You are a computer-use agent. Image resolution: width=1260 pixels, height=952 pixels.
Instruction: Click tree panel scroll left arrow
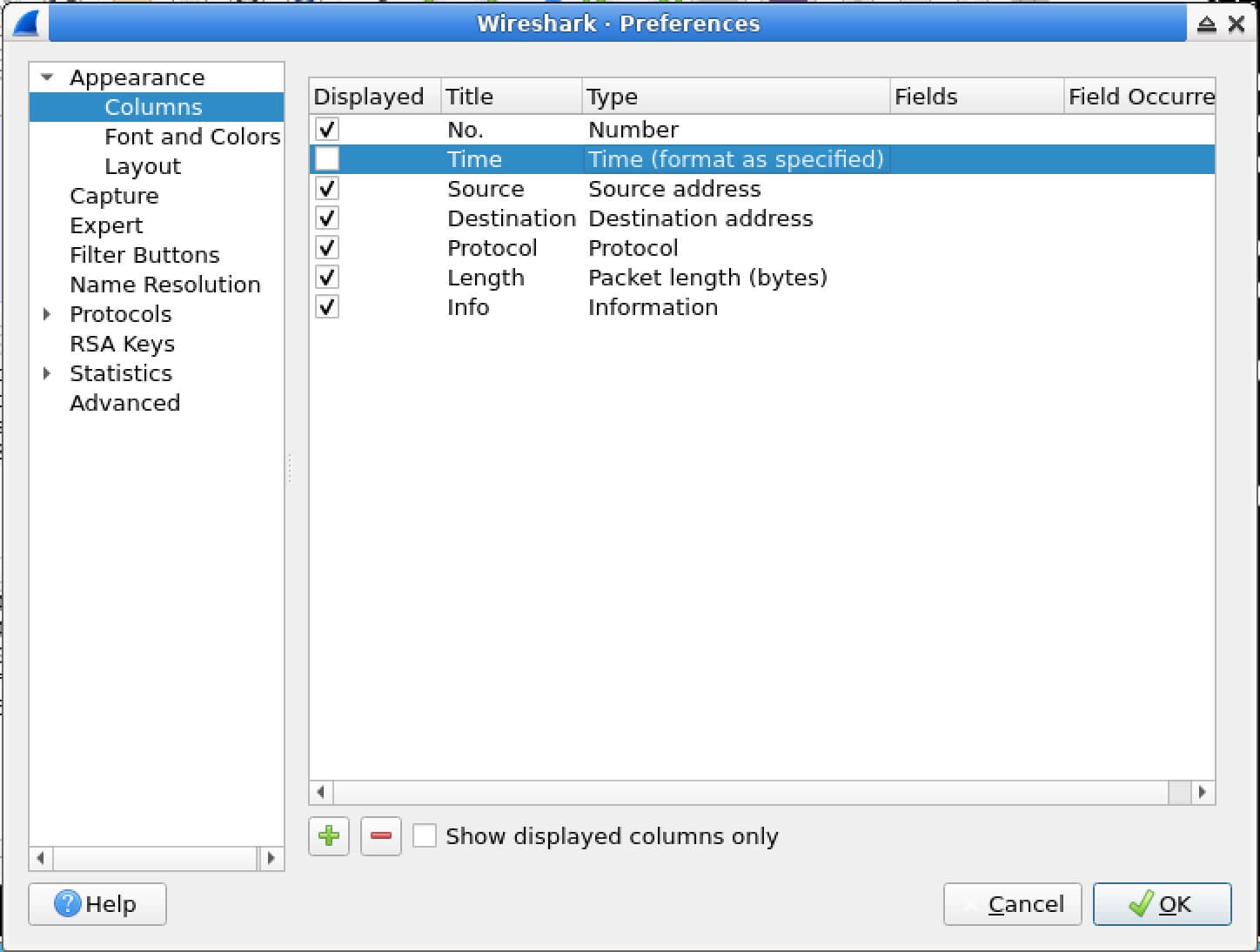(x=41, y=858)
